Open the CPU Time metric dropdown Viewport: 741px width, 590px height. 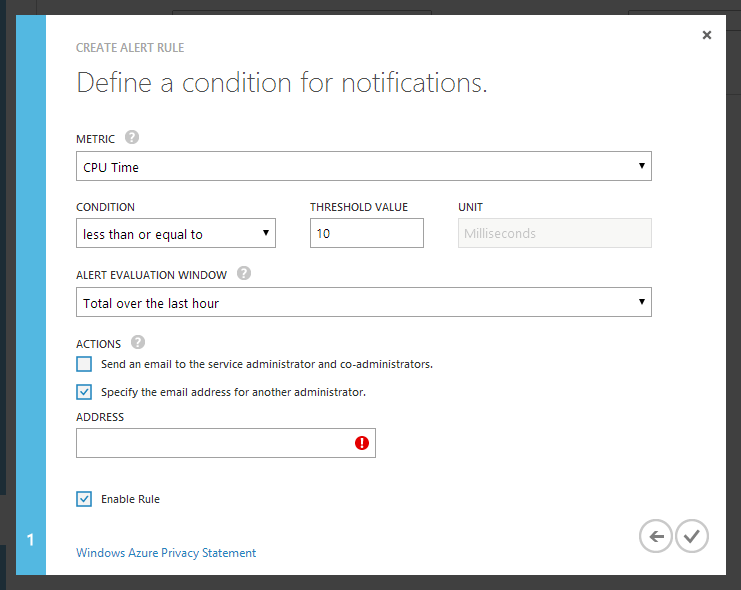point(363,167)
